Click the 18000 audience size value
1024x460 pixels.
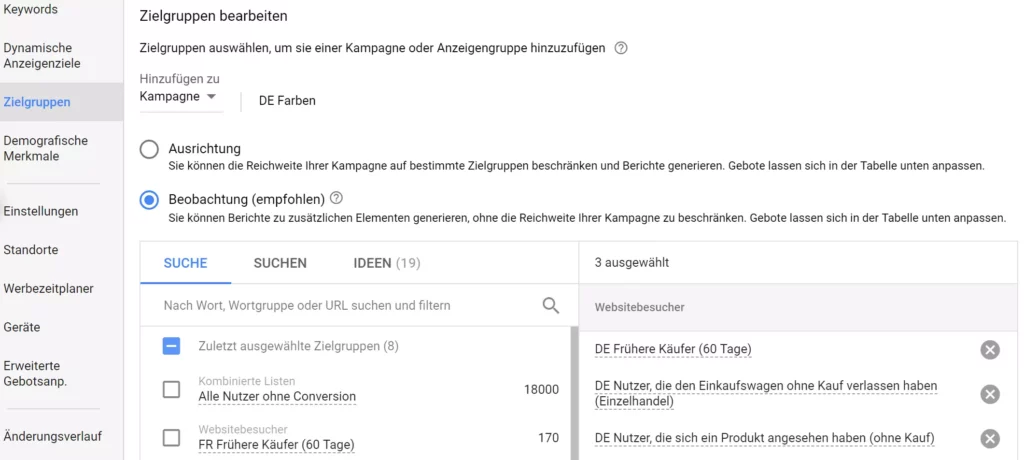[x=541, y=389]
